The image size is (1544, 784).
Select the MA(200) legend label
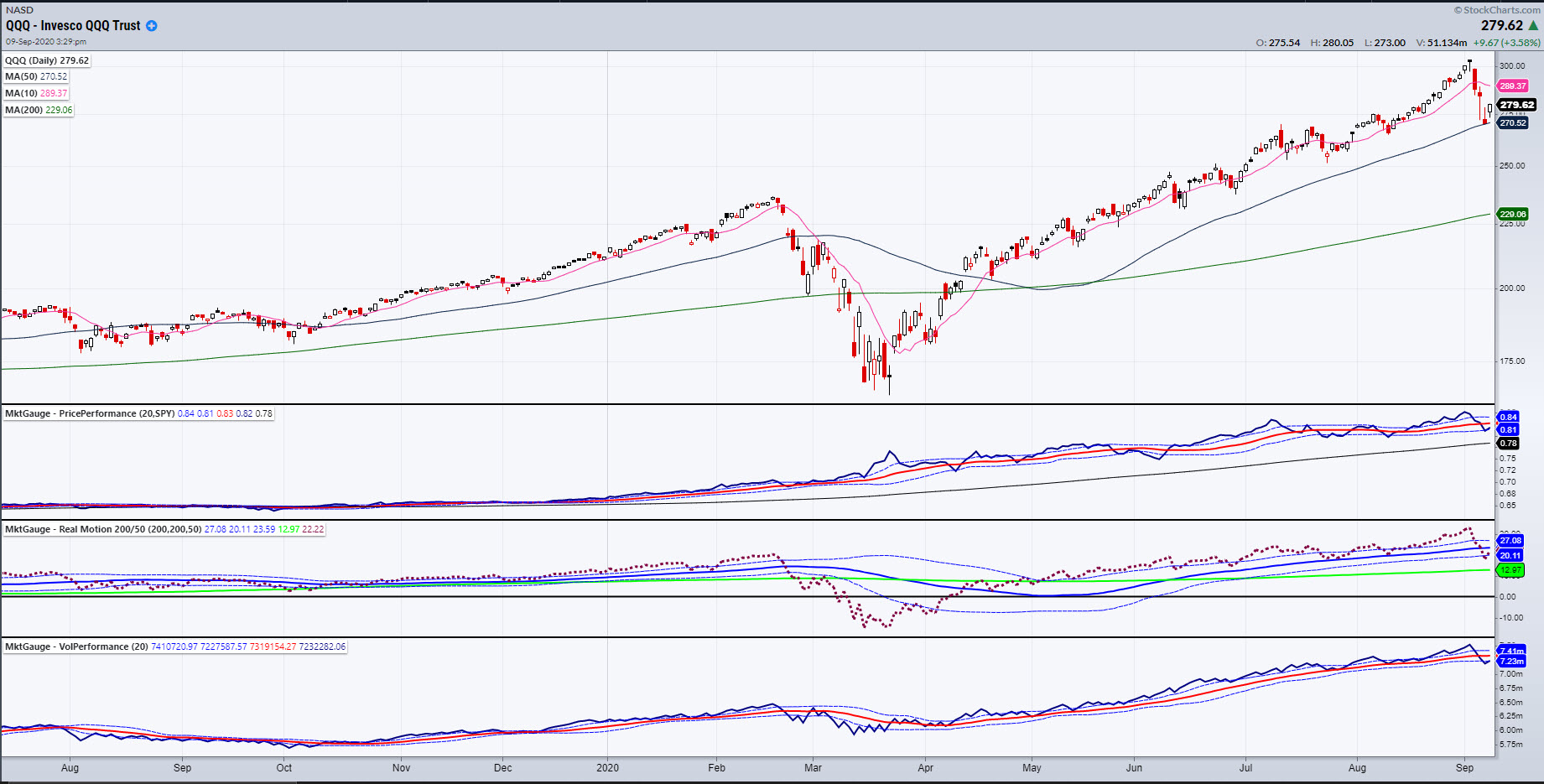pos(39,110)
